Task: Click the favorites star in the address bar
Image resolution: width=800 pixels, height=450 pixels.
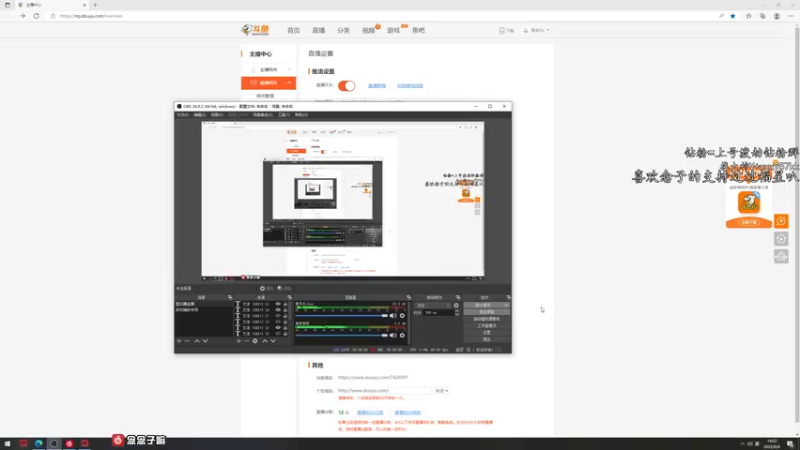Action: pos(733,16)
